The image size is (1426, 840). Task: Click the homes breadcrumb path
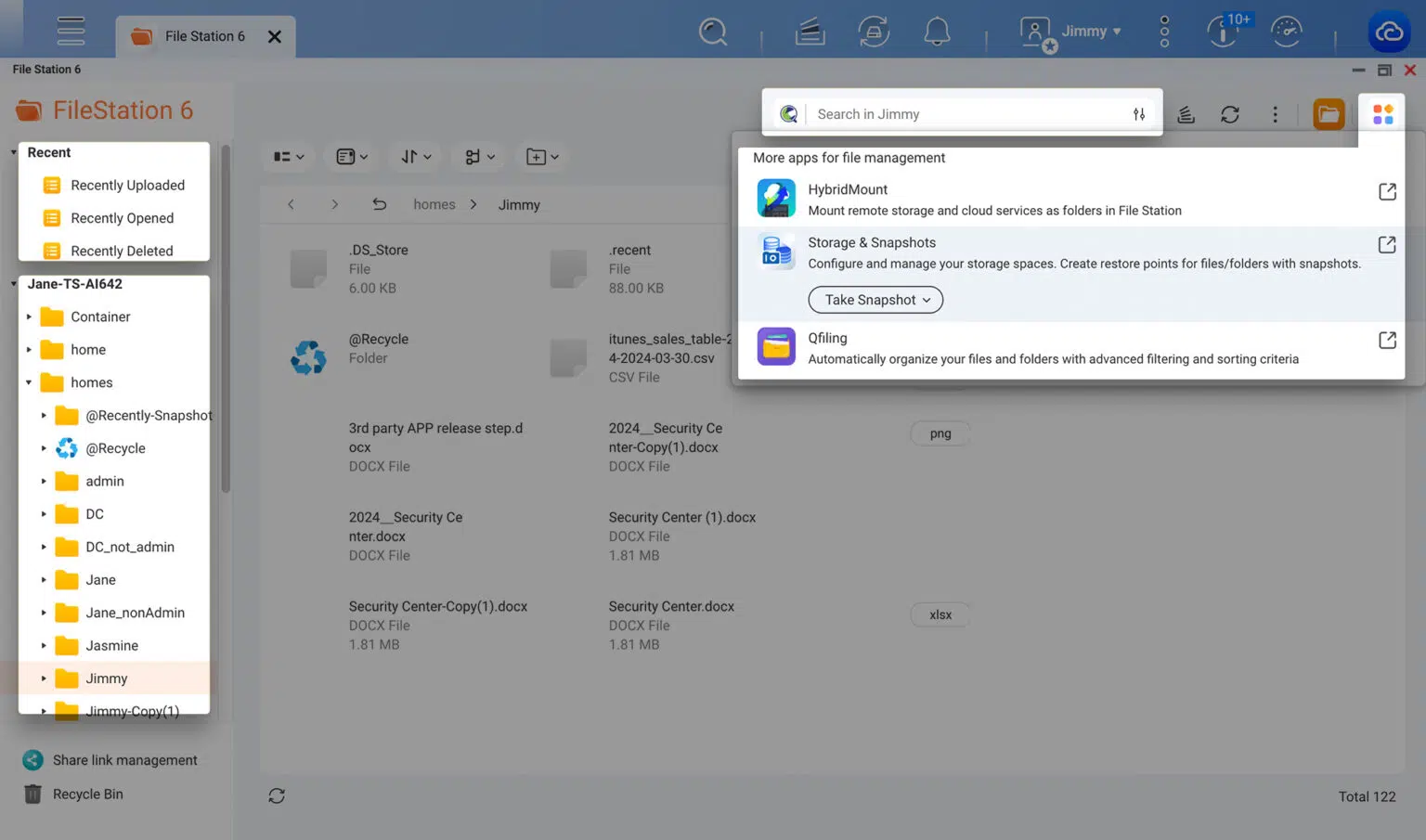click(434, 205)
